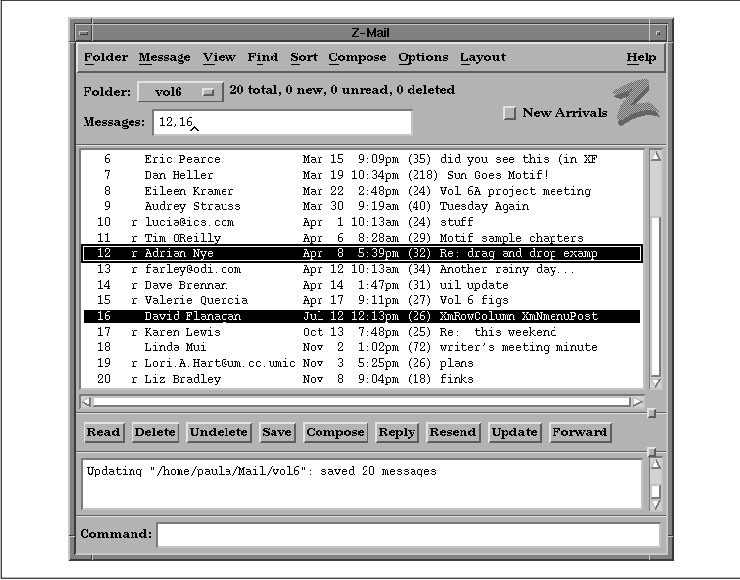Click output pane scroll up arrow
This screenshot has height=580, width=740.
656,464
